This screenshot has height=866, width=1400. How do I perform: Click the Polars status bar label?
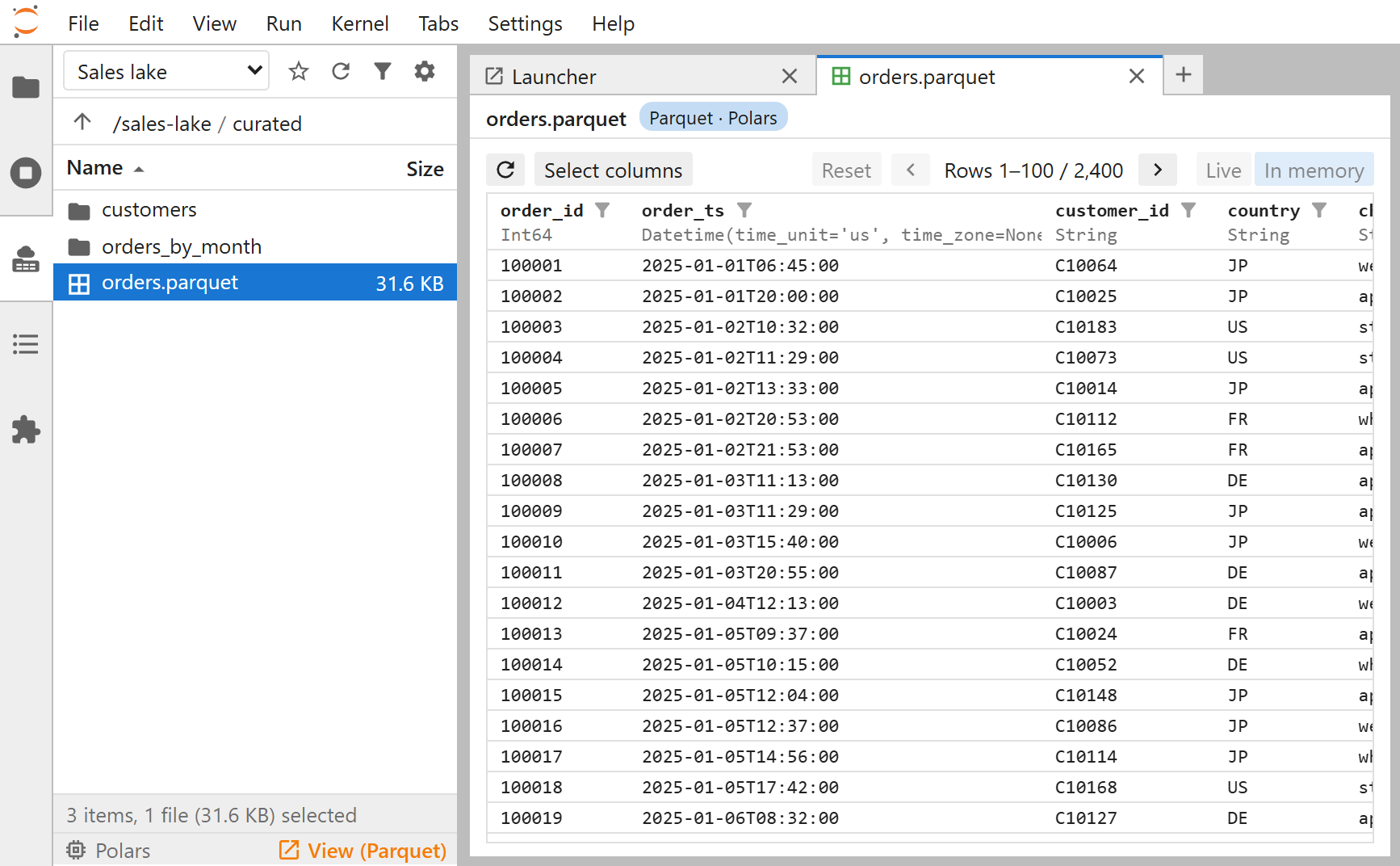pos(123,850)
